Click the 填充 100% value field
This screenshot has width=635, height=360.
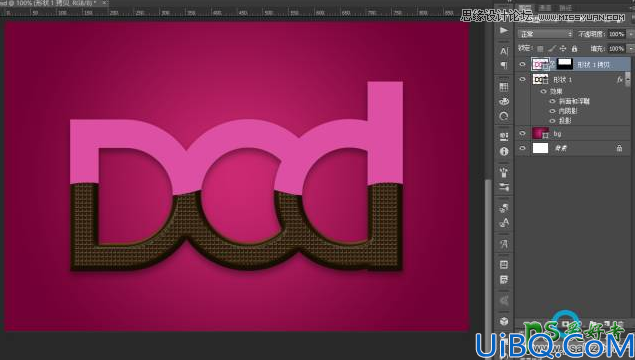click(617, 49)
